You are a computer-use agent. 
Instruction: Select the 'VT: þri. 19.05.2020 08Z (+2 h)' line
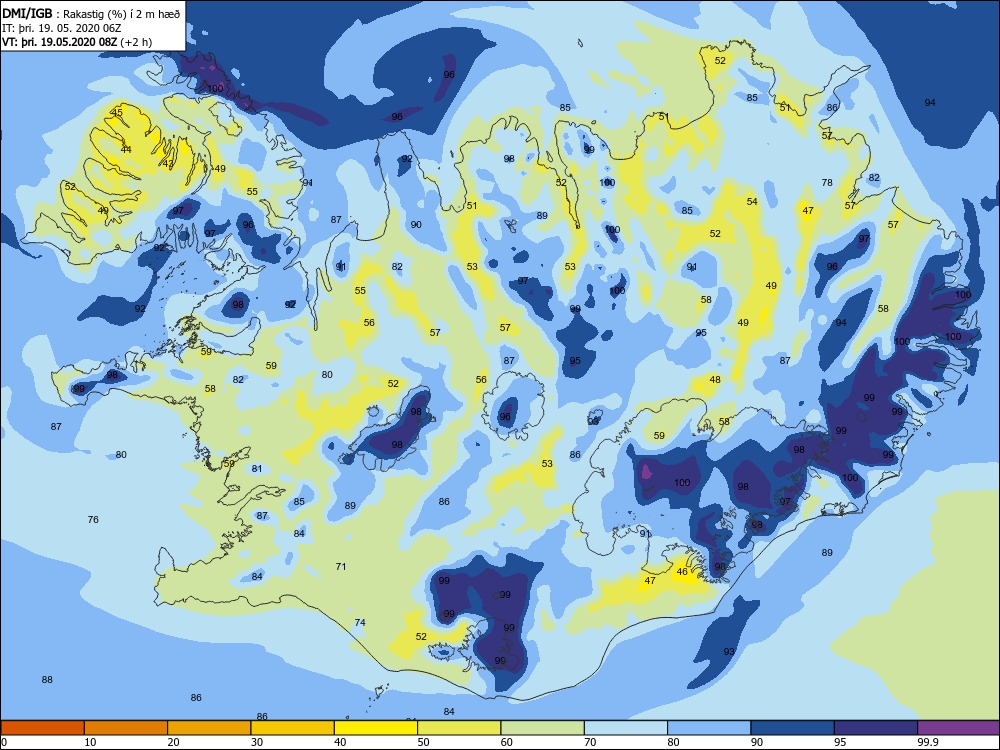click(77, 42)
